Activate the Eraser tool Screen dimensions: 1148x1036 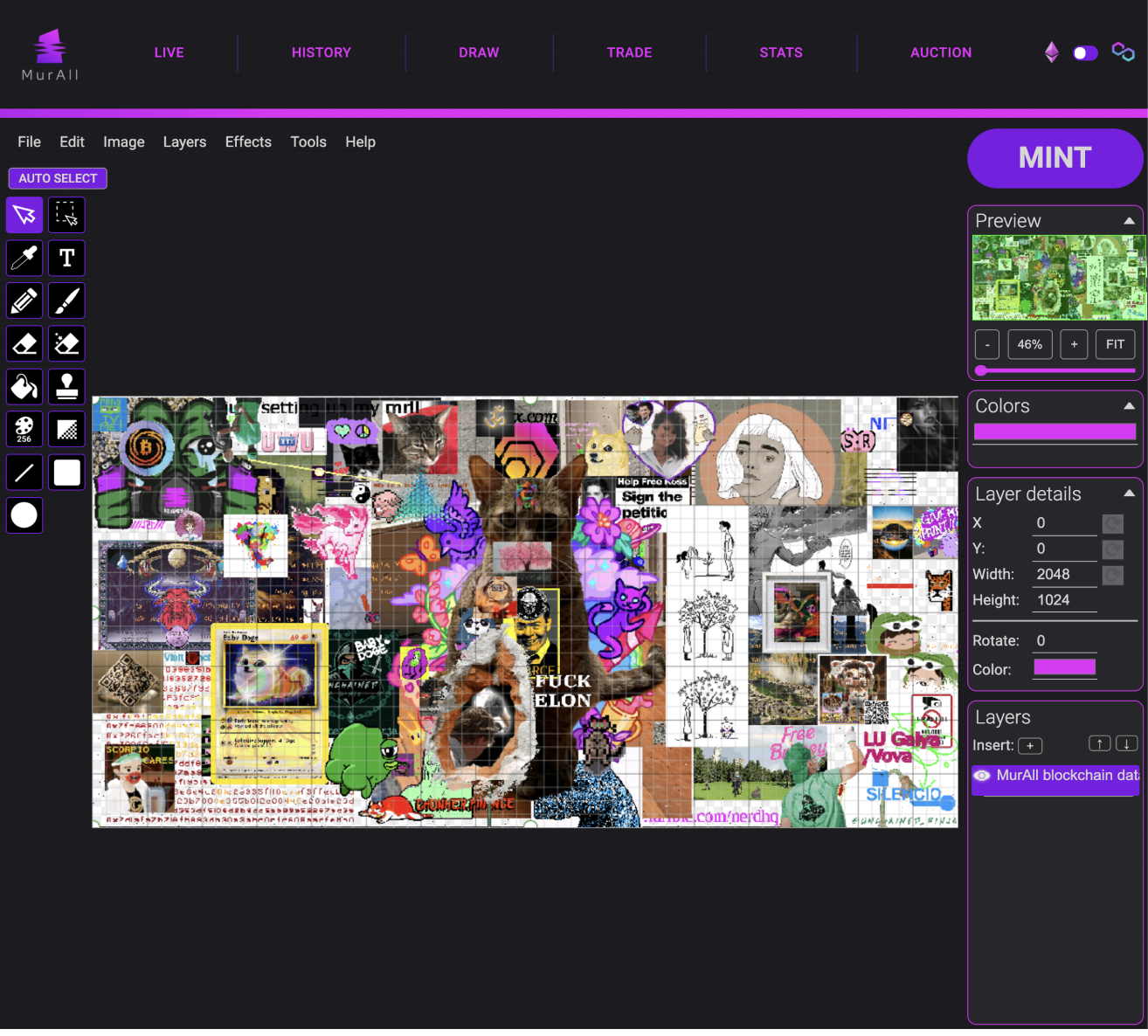[24, 343]
